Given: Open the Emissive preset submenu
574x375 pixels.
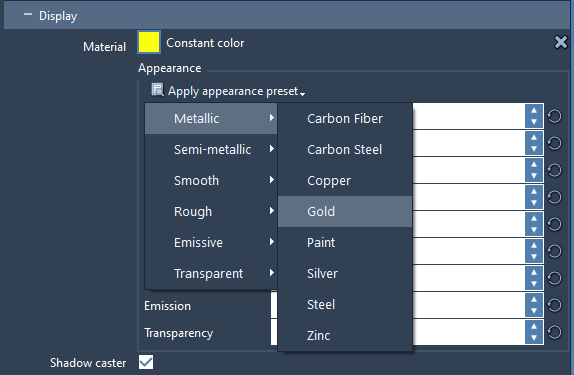Looking at the screenshot, I should click(x=211, y=242).
